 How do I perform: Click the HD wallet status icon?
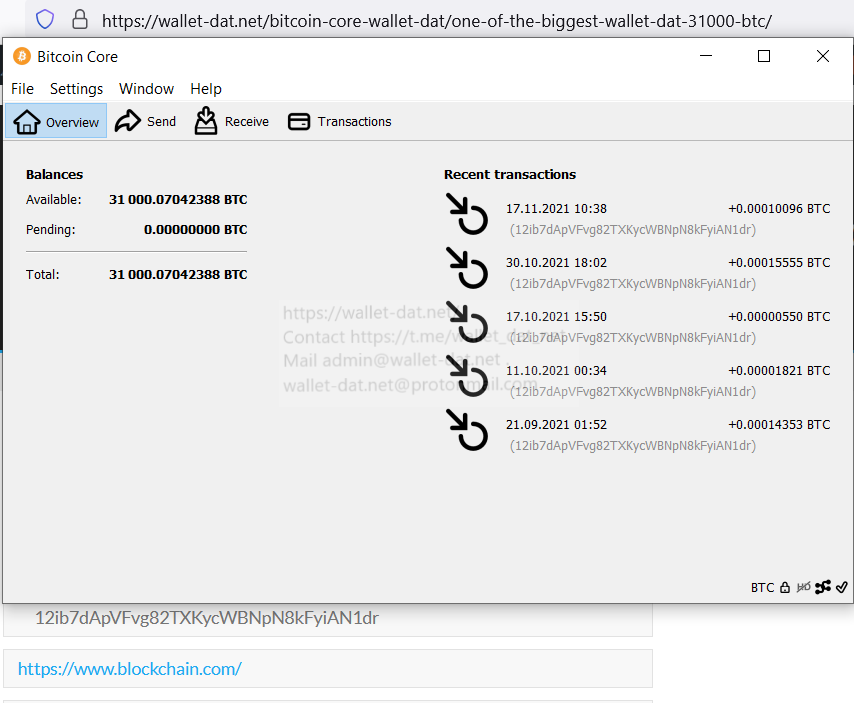click(804, 588)
